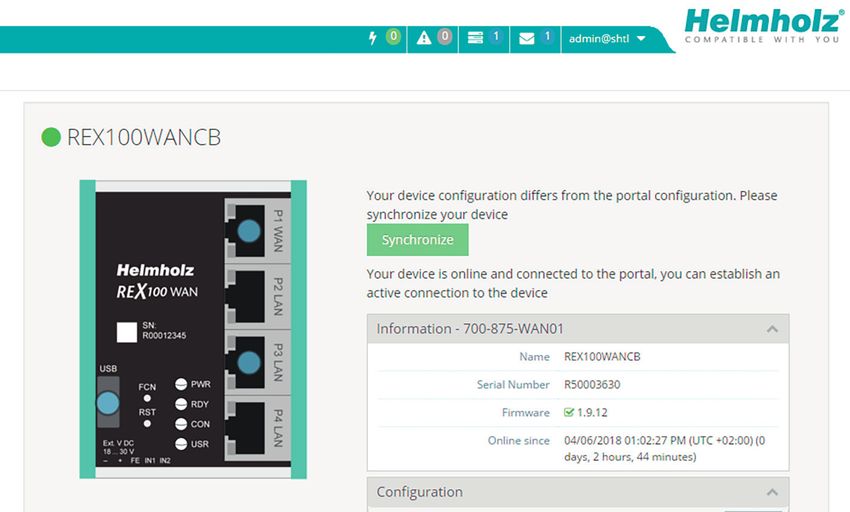This screenshot has height=512, width=850.
Task: Click the PWR LED indicator
Action: [x=181, y=384]
